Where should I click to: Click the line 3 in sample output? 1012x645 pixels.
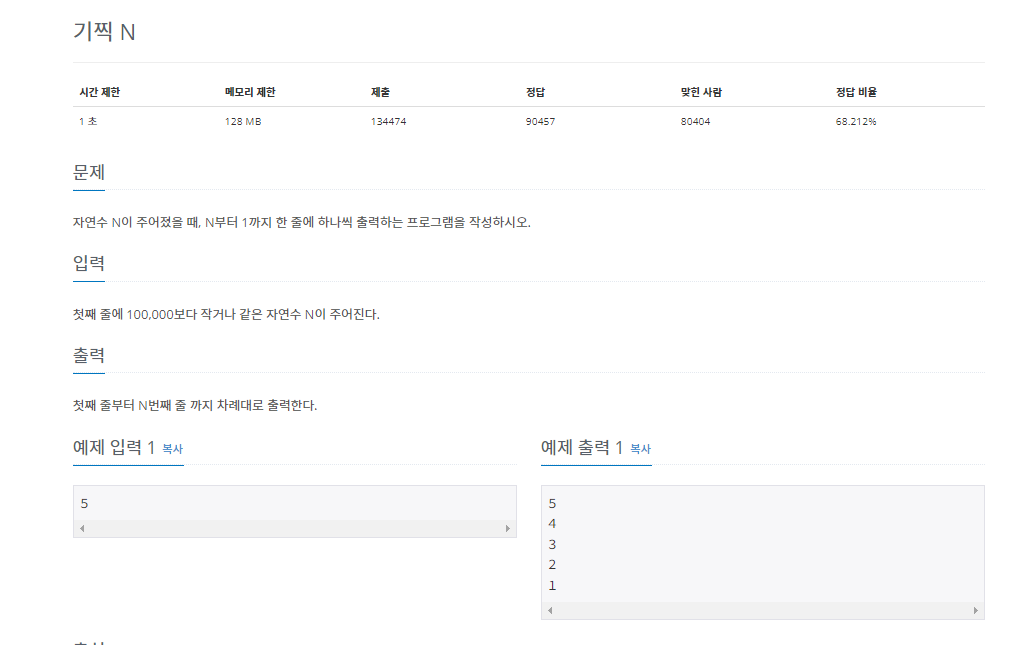click(x=552, y=544)
